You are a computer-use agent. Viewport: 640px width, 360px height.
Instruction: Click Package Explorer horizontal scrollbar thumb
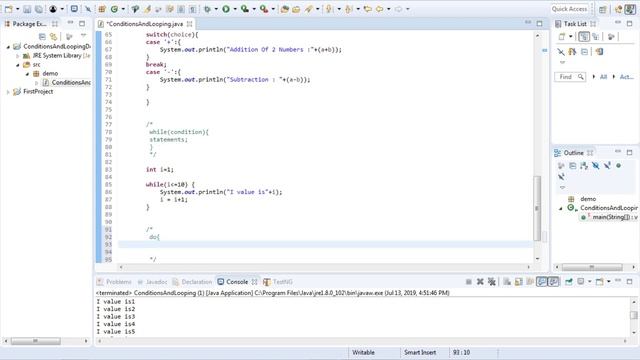pos(36,341)
